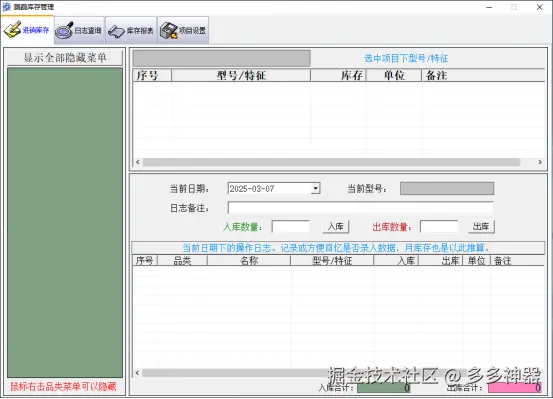553x399 pixels.
Task: Click the upper table 单位 column header
Action: pos(394,75)
